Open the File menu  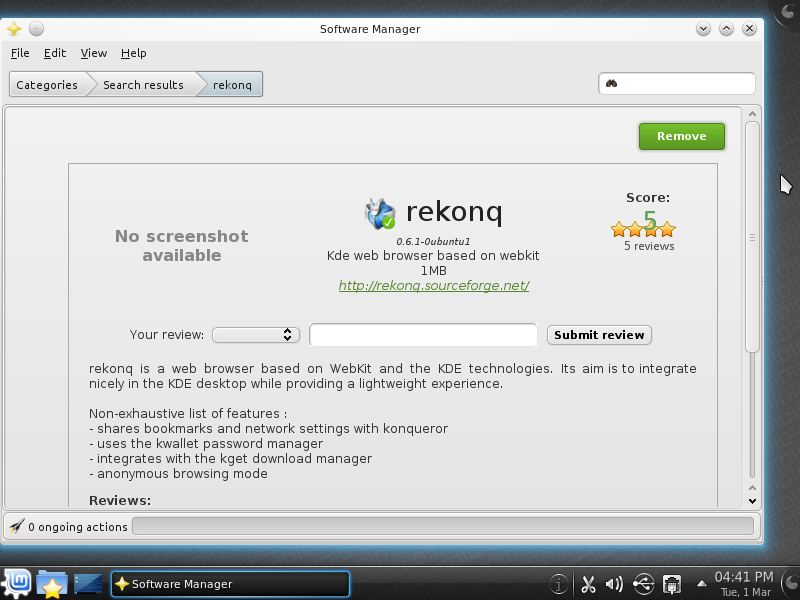click(x=19, y=53)
